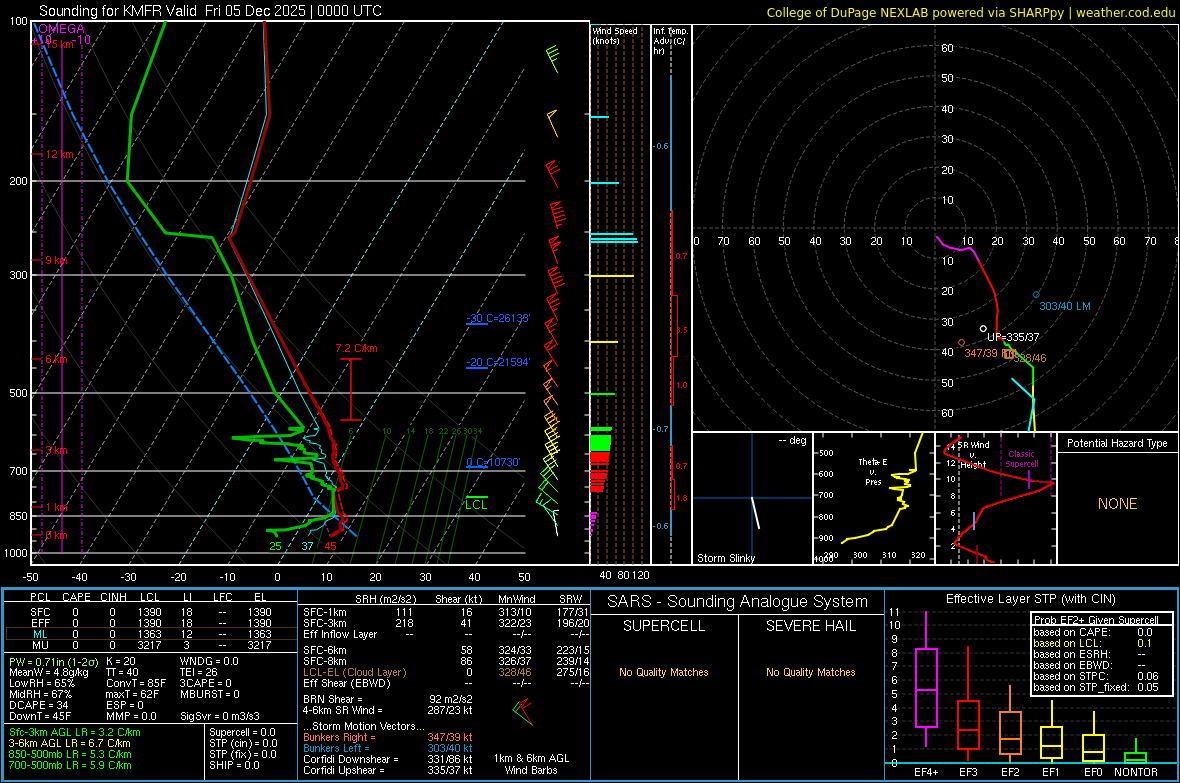Image resolution: width=1180 pixels, height=783 pixels.
Task: Click the 'Storm Slinky' inset label
Action: pyautogui.click(x=725, y=558)
